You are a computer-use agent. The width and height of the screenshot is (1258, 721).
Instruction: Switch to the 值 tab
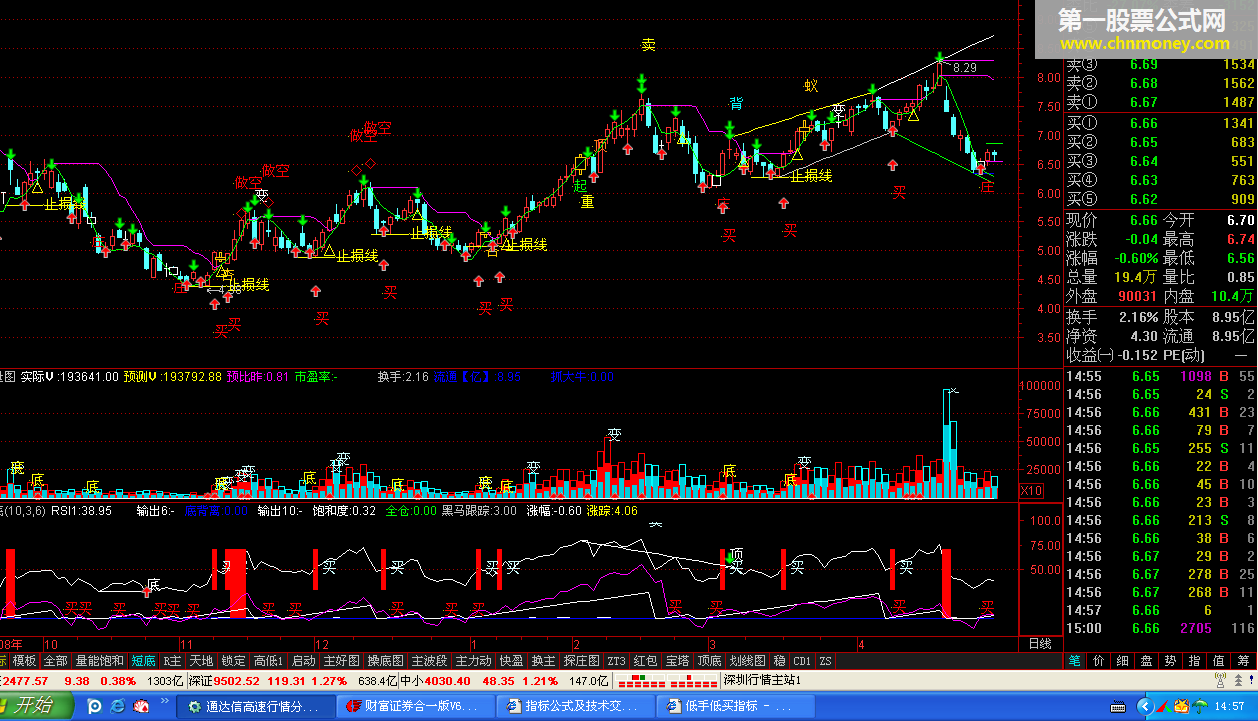coord(1219,661)
